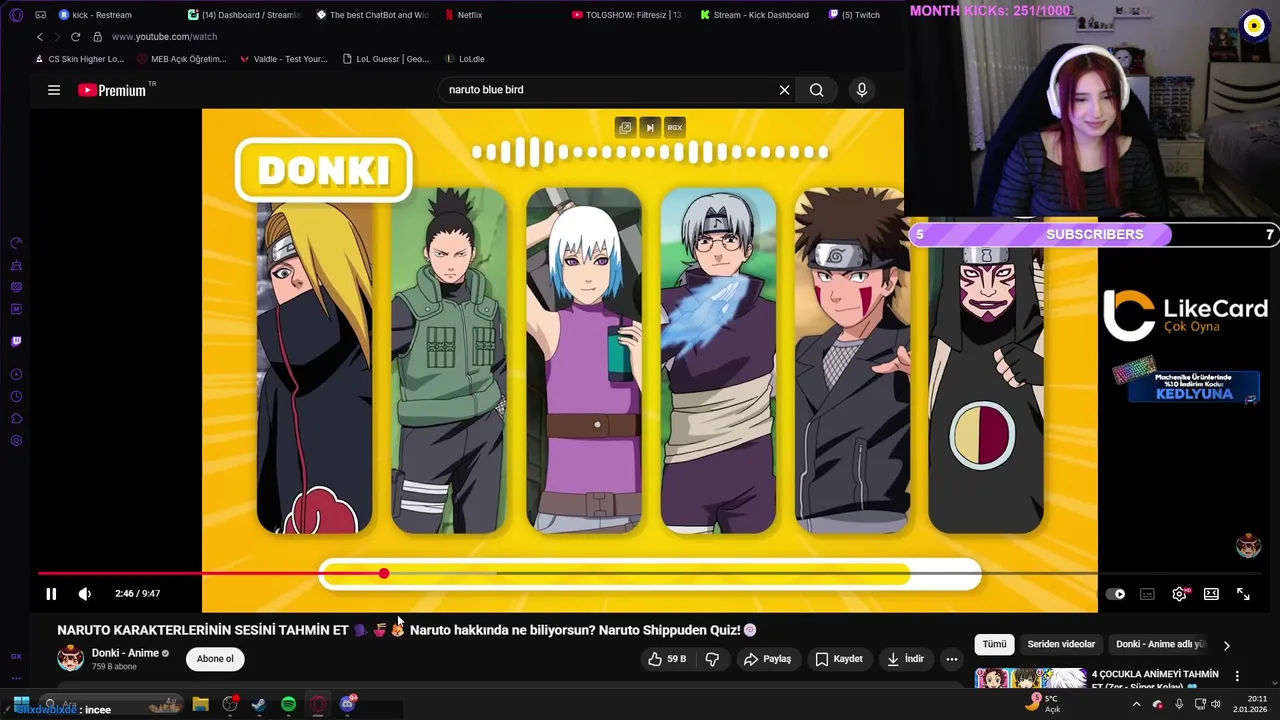Enter fullscreen mode

click(x=1243, y=594)
